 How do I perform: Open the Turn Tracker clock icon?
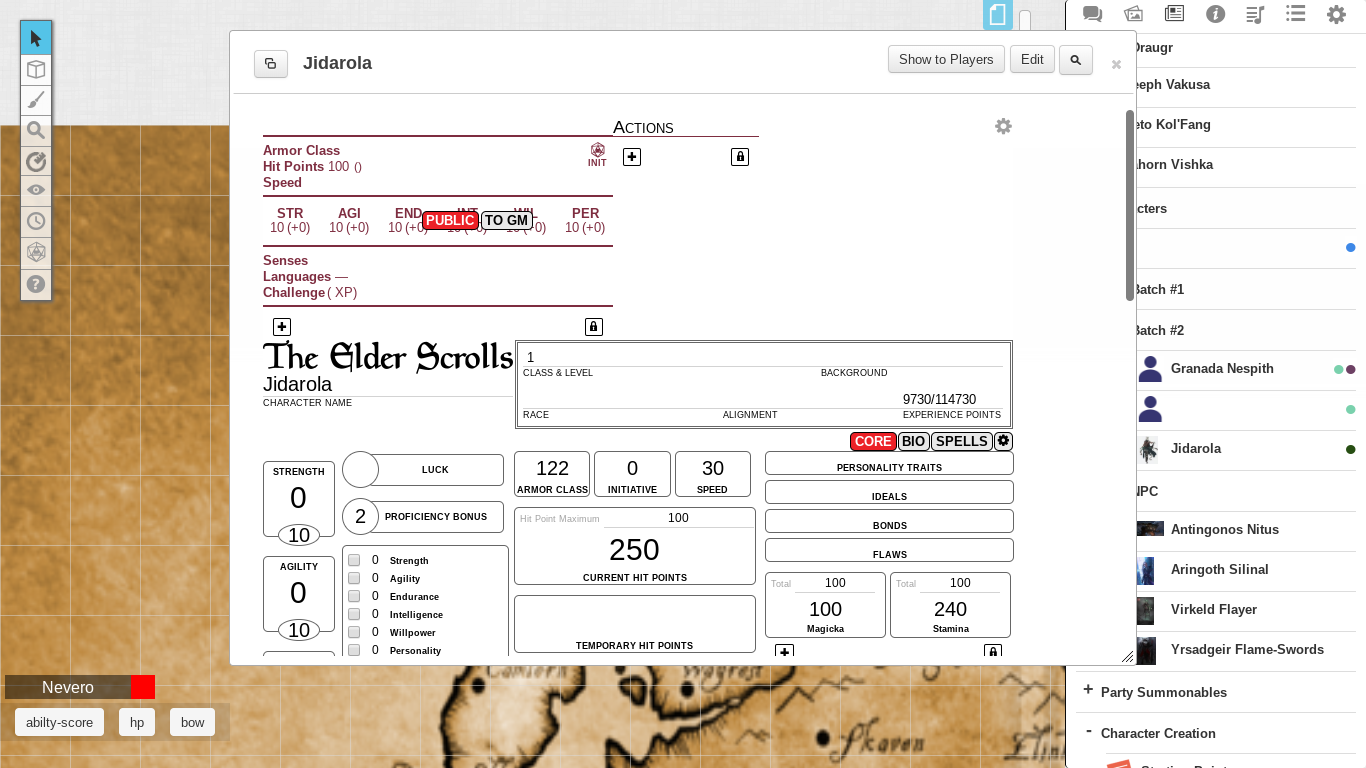tap(36, 221)
